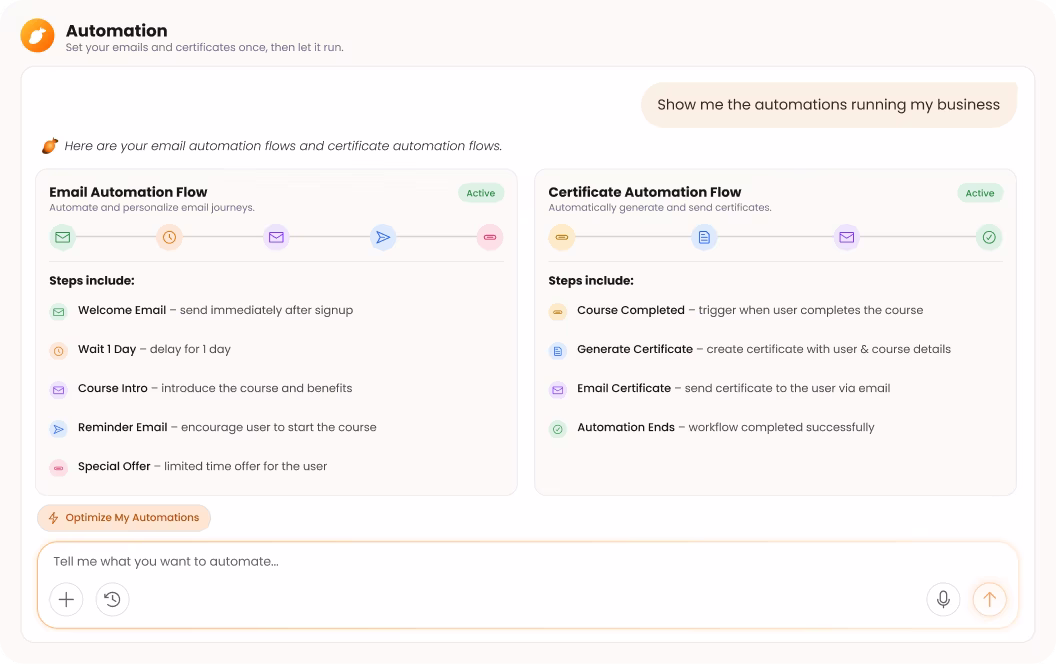Open the chat history clock icon
The image size is (1056, 664).
coord(112,599)
